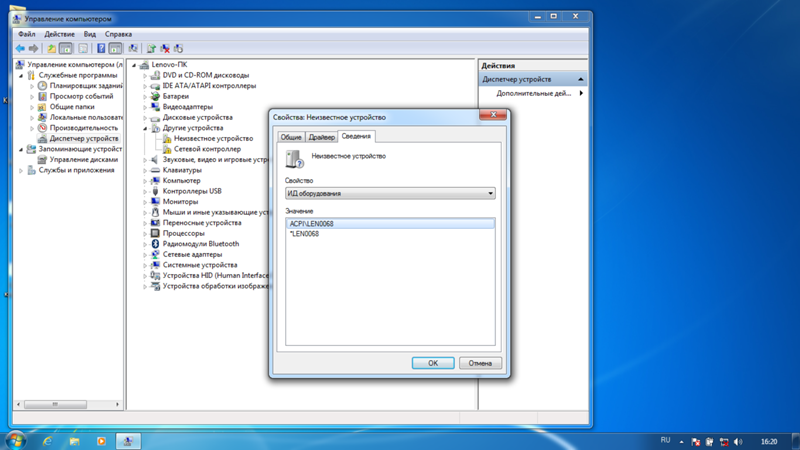Open the Файл menu
This screenshot has height=450, width=800.
(27, 34)
